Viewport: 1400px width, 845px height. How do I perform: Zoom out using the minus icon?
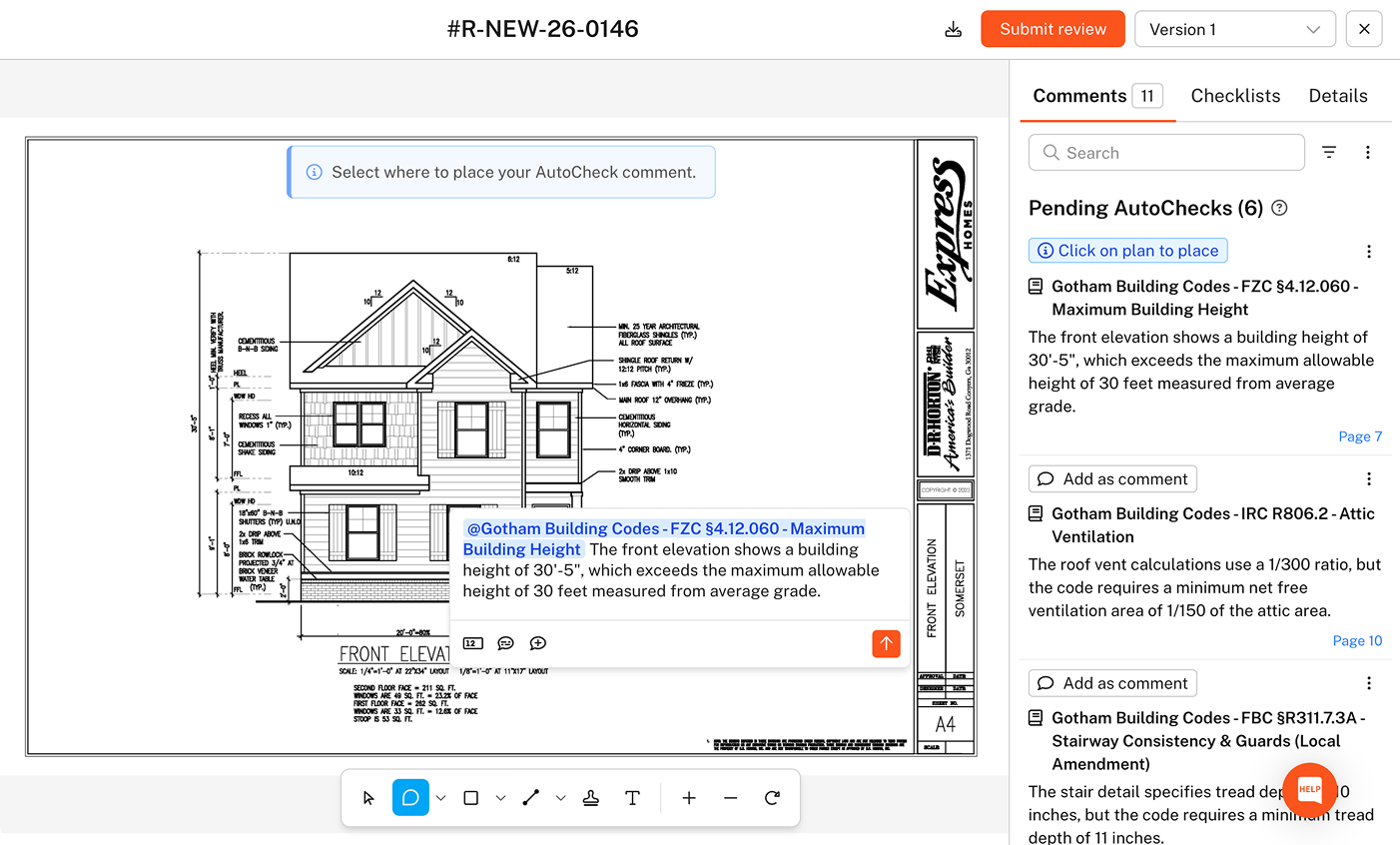730,797
